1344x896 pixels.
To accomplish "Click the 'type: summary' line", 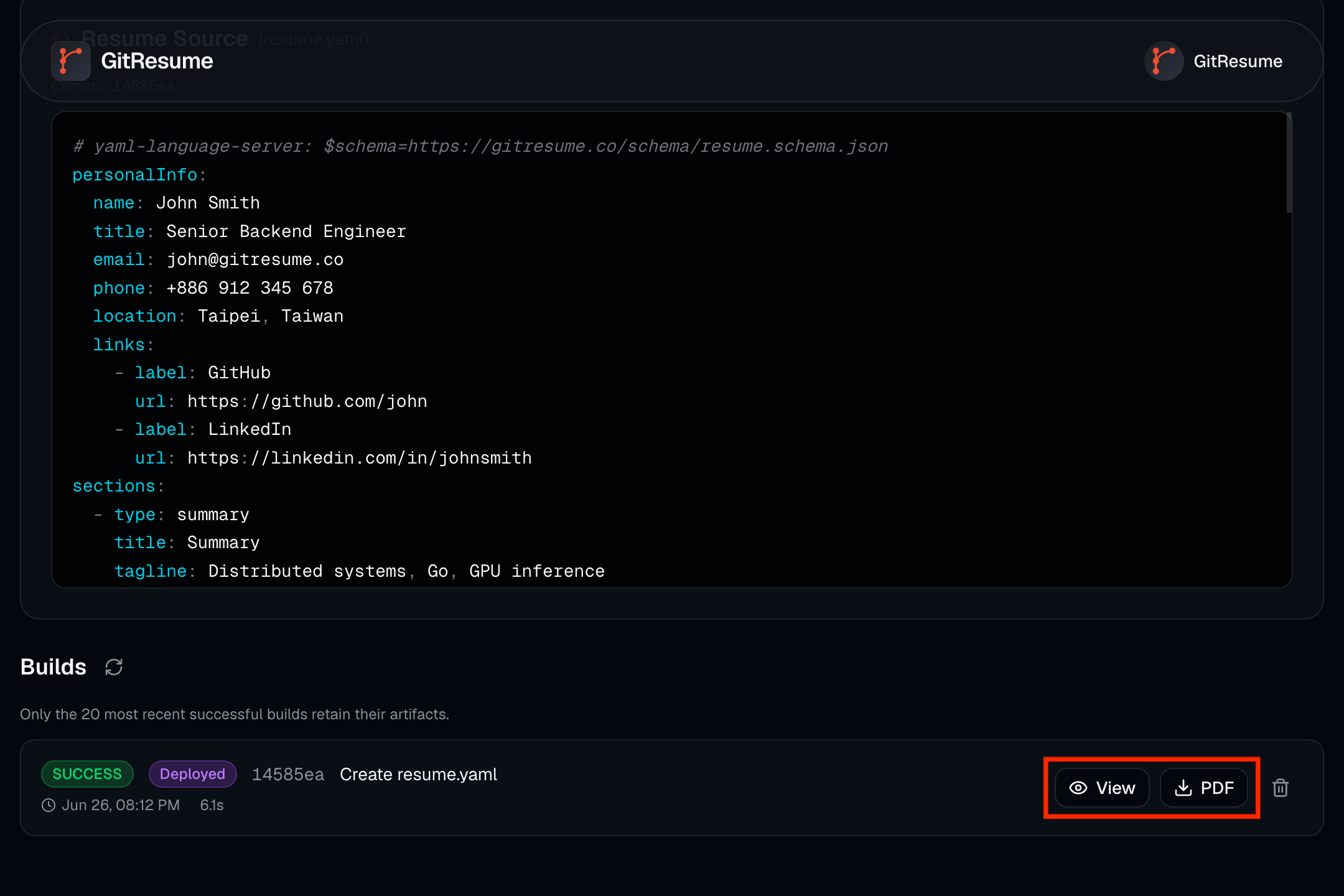I will [x=182, y=515].
